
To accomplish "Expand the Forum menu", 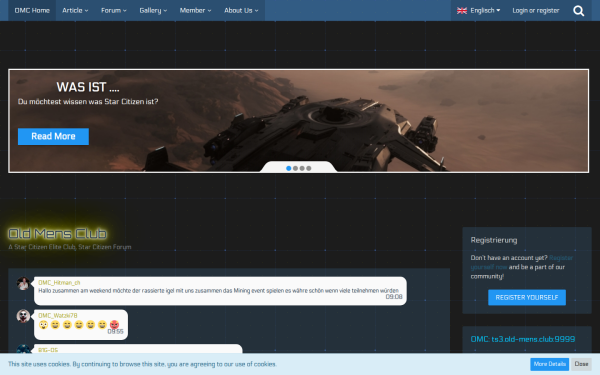I will click(114, 10).
